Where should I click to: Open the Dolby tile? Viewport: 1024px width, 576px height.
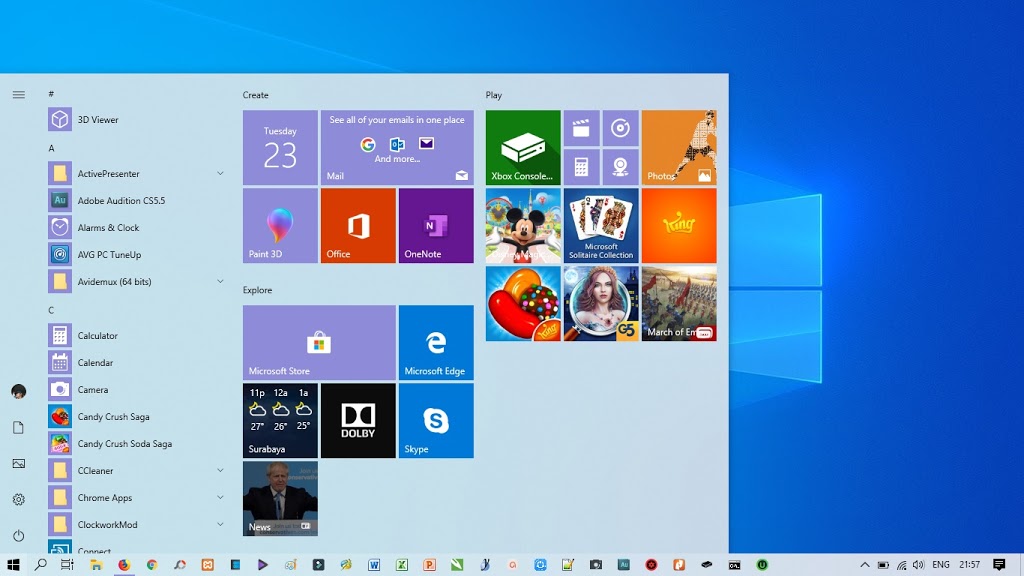click(x=358, y=421)
